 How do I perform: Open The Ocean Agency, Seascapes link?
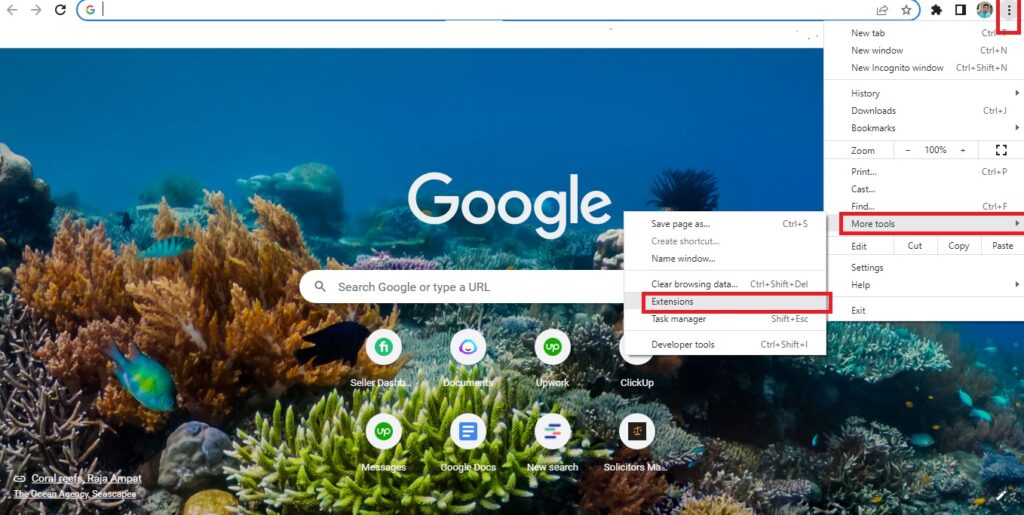(75, 494)
